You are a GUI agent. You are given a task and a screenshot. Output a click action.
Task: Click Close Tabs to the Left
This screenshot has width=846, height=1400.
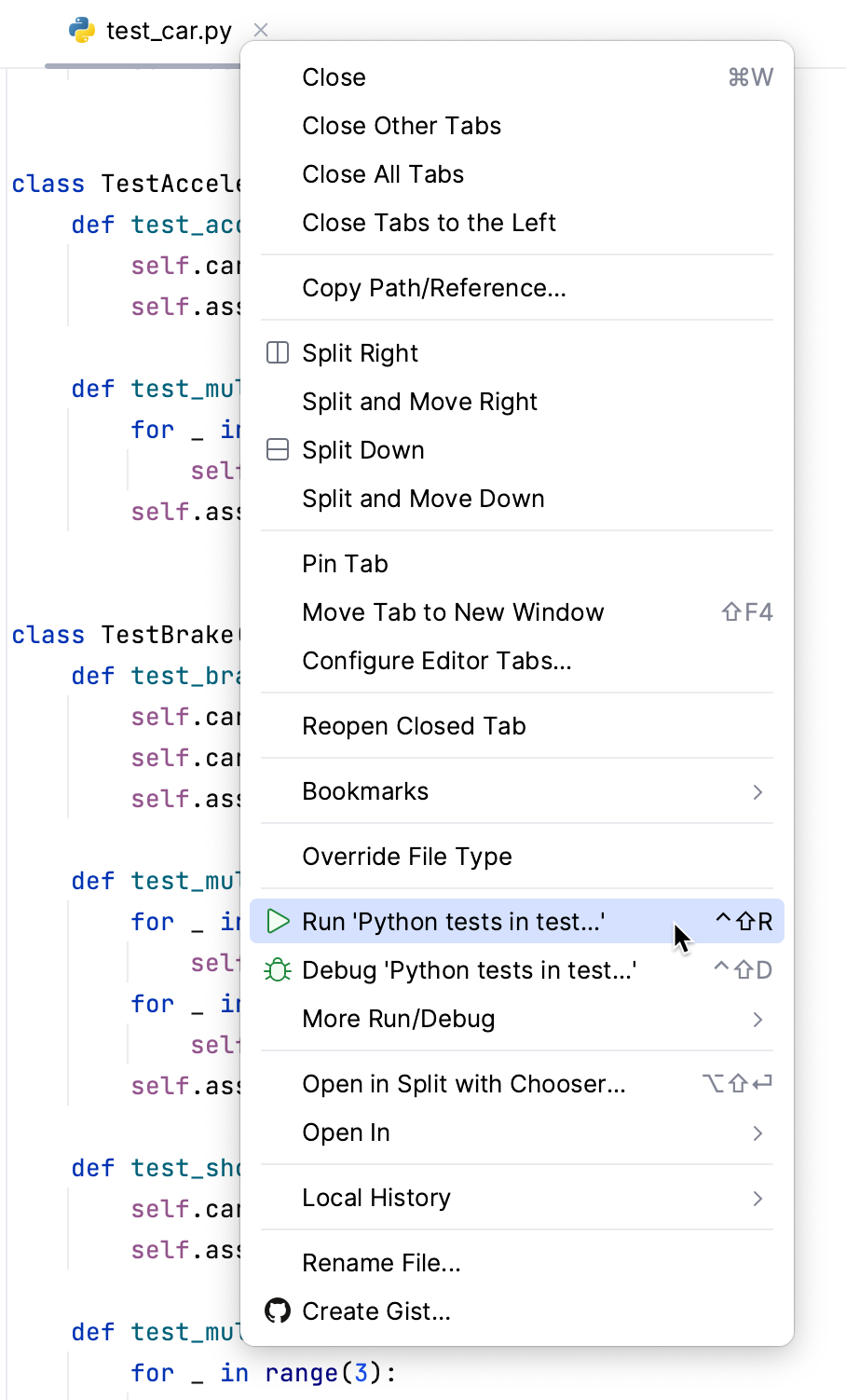point(429,222)
